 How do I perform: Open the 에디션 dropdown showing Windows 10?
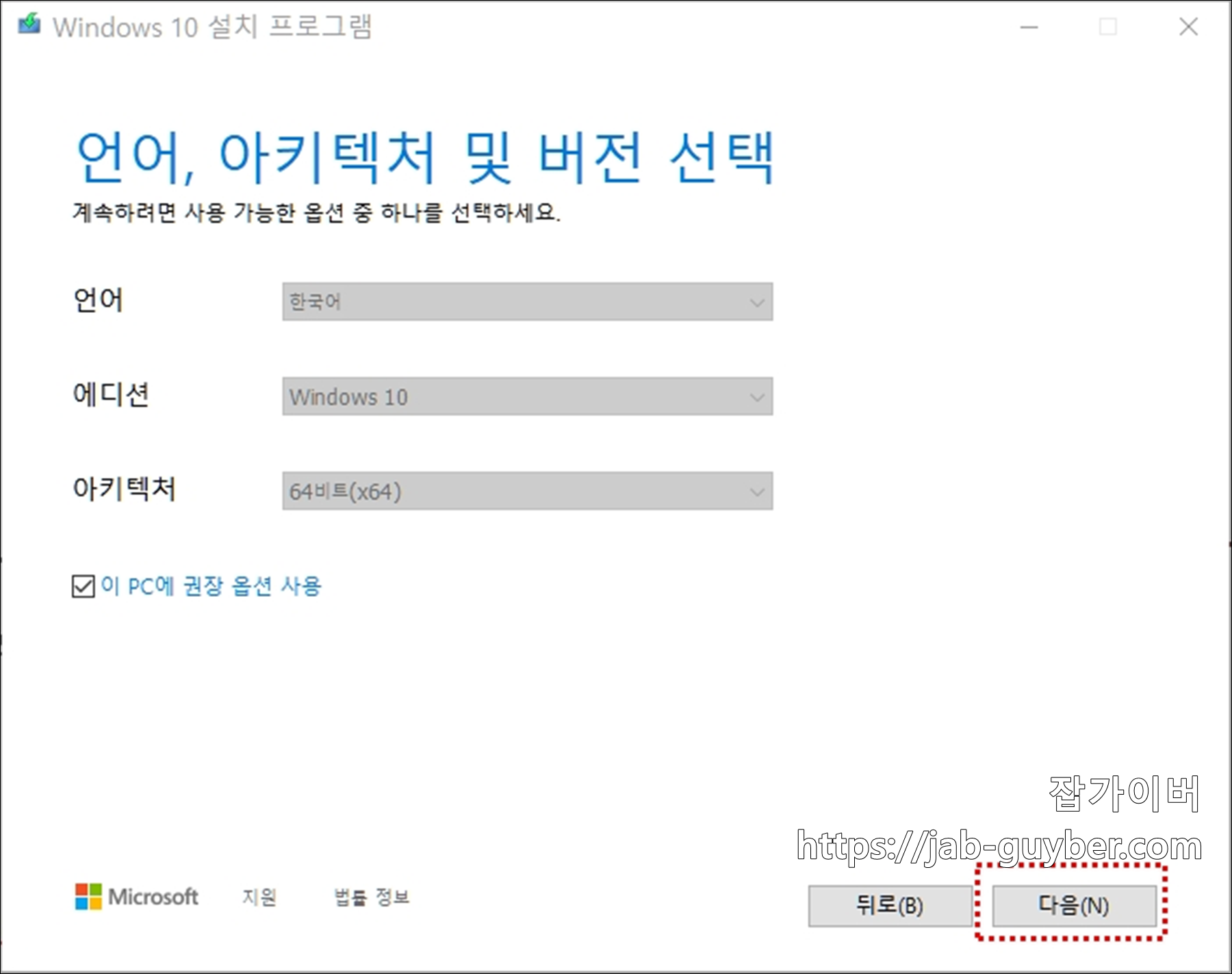coord(527,396)
